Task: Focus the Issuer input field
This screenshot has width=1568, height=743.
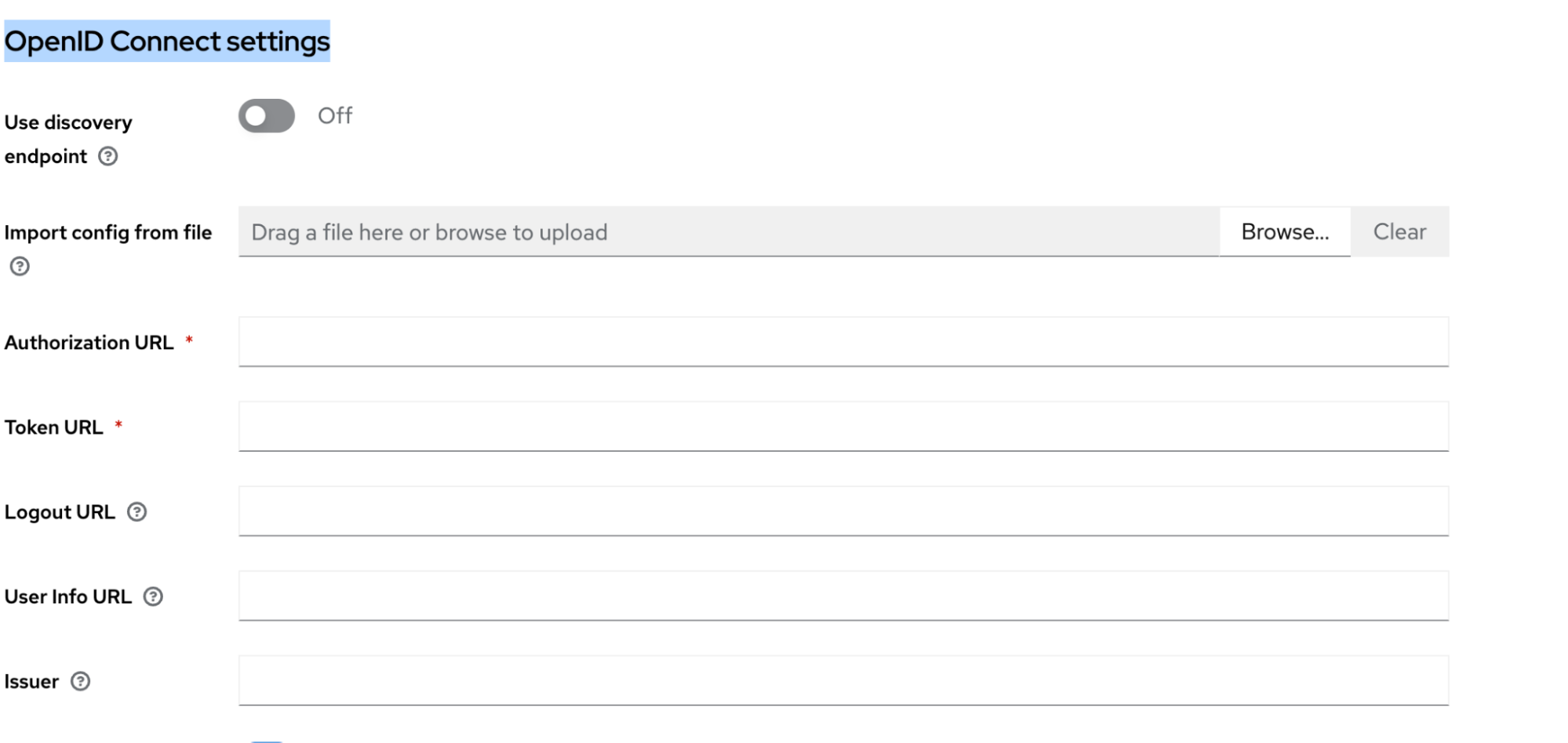Action: click(843, 680)
